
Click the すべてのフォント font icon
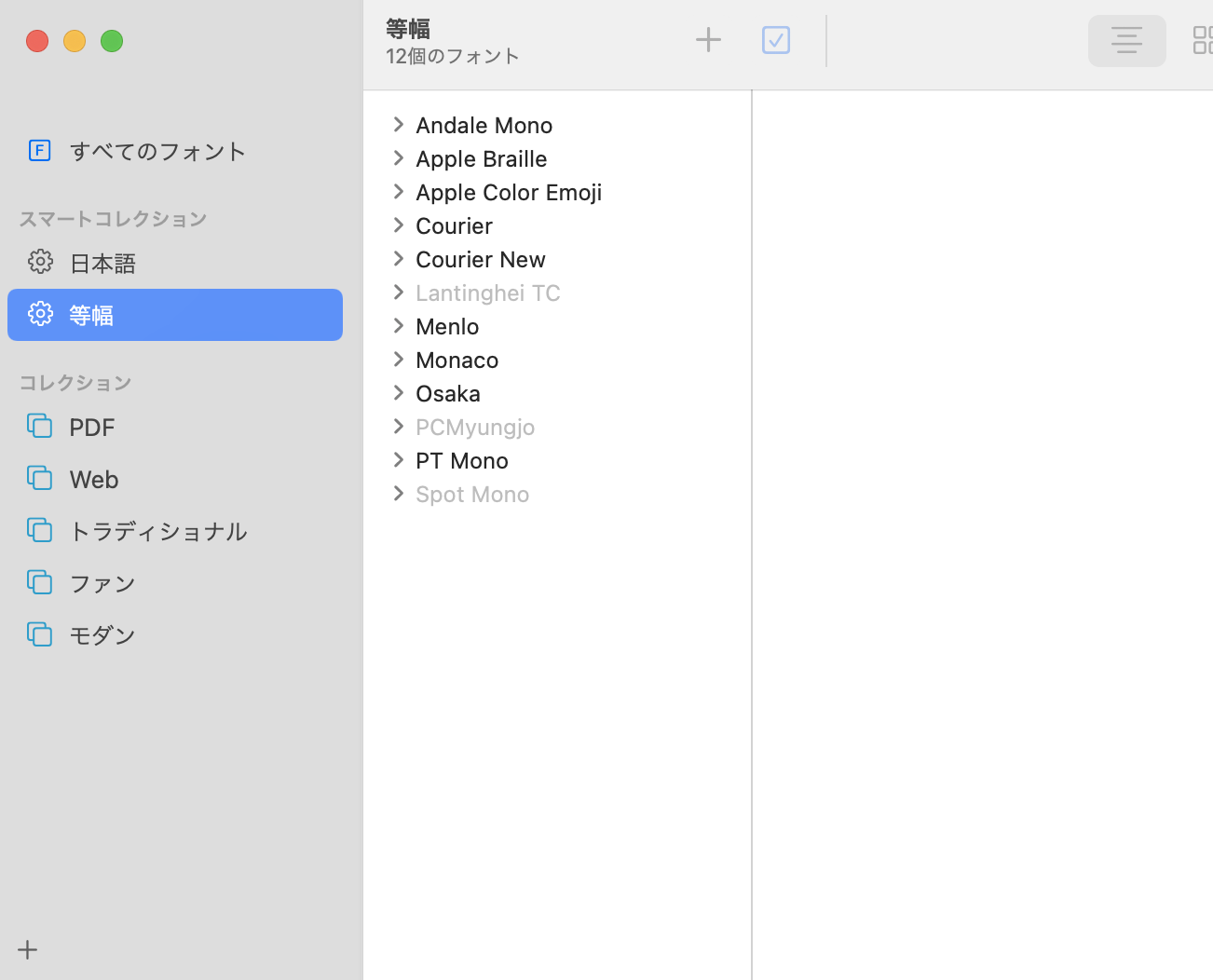tap(39, 150)
